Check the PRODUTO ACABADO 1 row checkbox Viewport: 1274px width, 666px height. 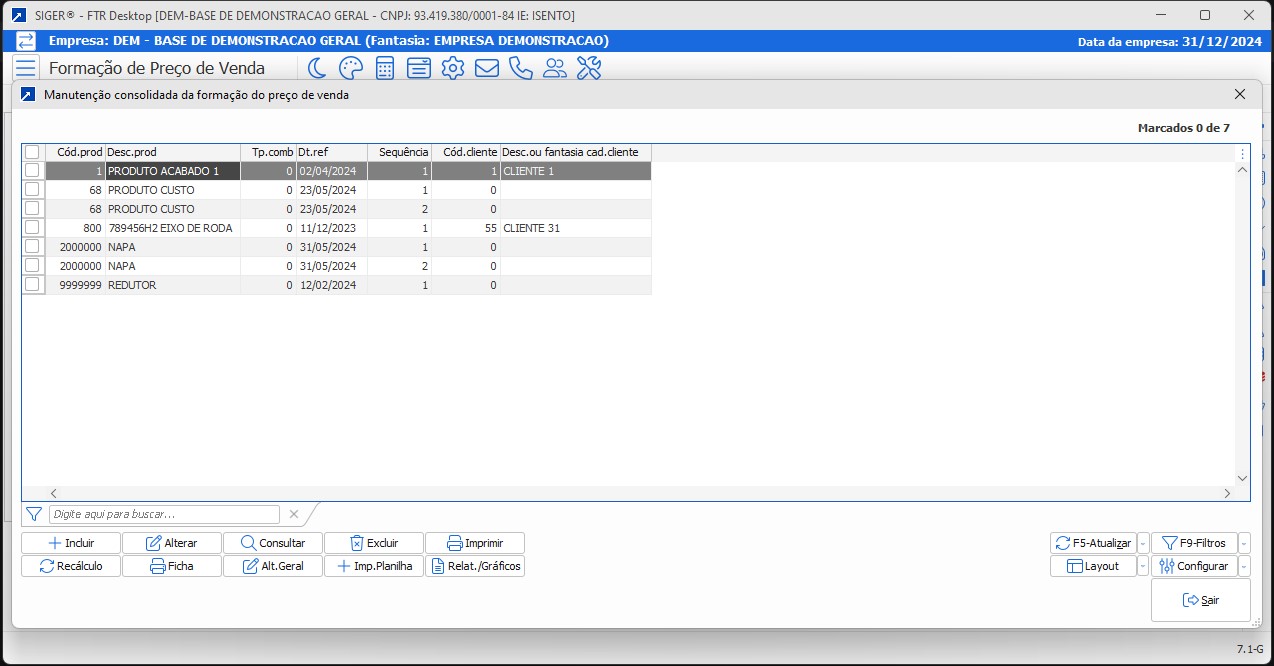click(x=32, y=171)
